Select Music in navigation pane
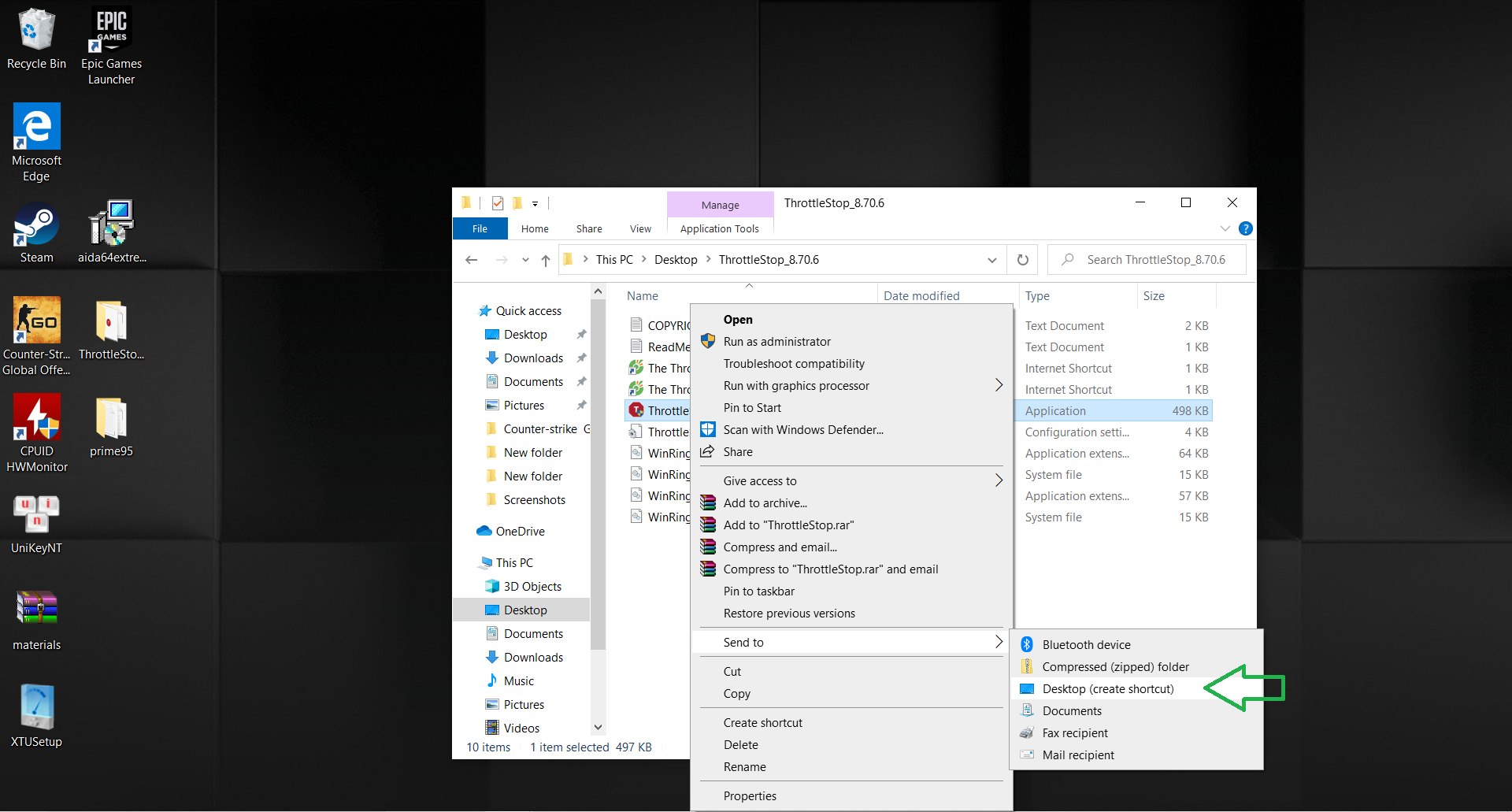 518,681
